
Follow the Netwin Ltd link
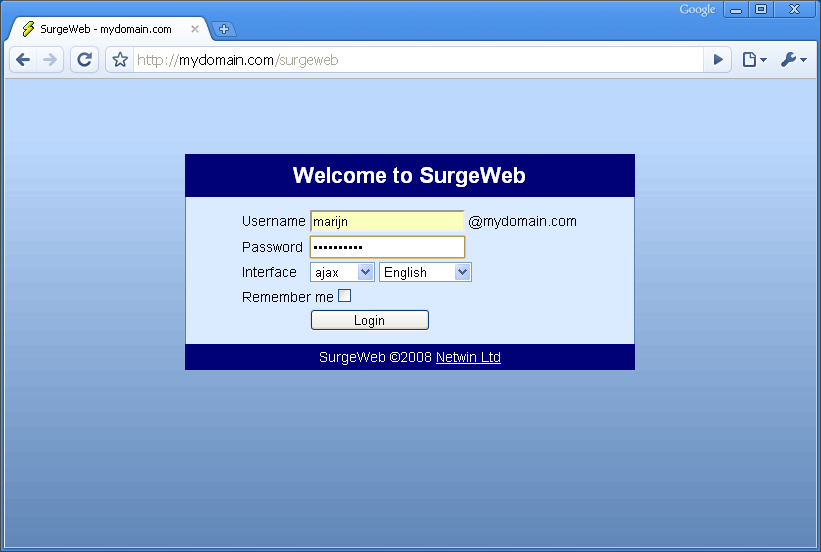point(468,357)
